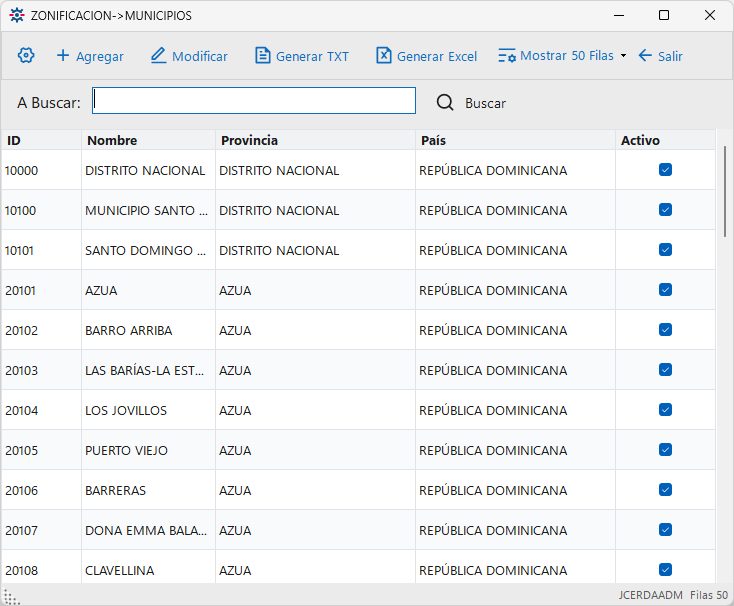Click the app logo icon in the title bar

pos(17,15)
